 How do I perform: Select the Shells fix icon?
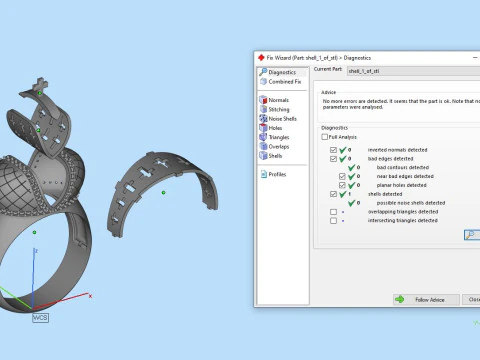coord(263,156)
